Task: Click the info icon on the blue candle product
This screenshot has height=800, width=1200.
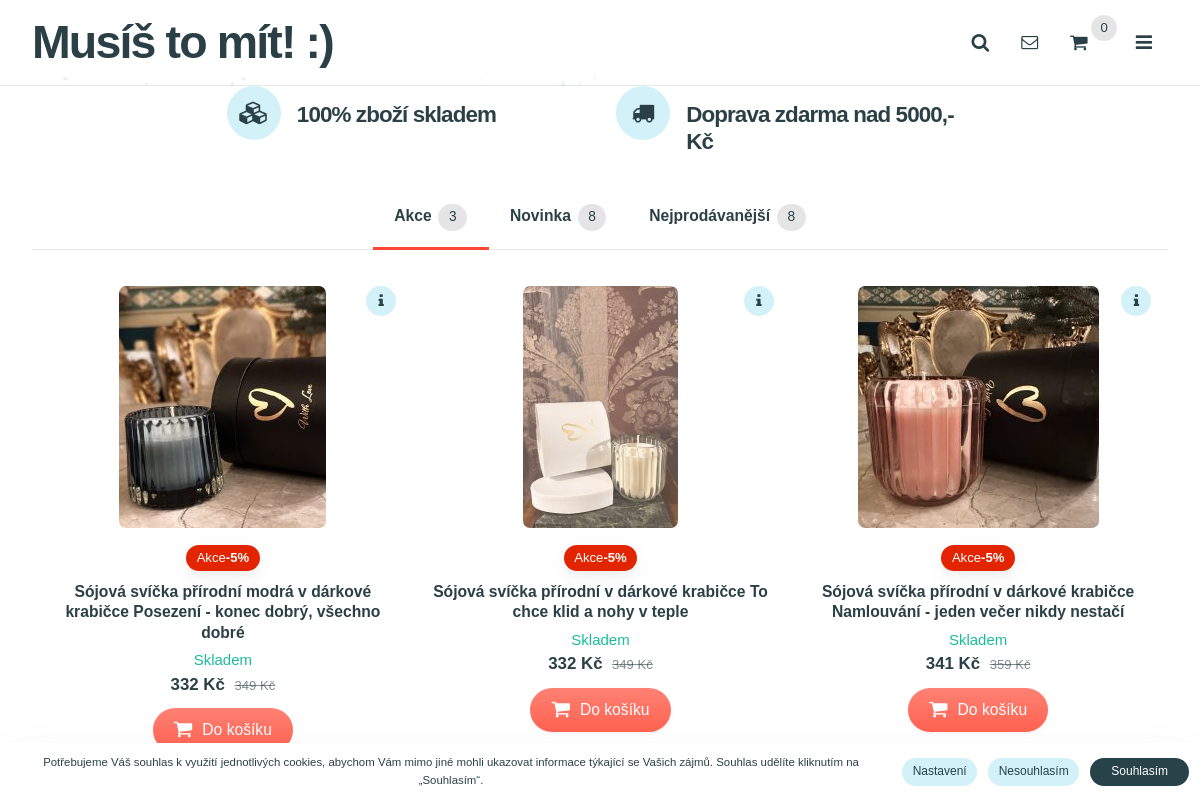Action: pos(381,300)
